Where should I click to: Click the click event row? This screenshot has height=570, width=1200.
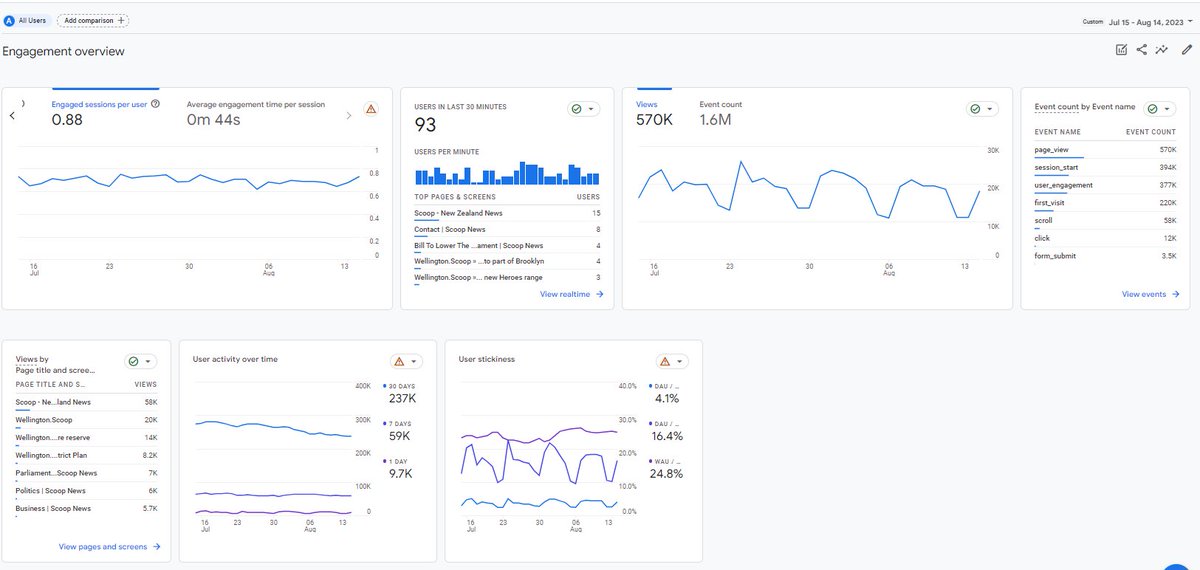click(1105, 239)
